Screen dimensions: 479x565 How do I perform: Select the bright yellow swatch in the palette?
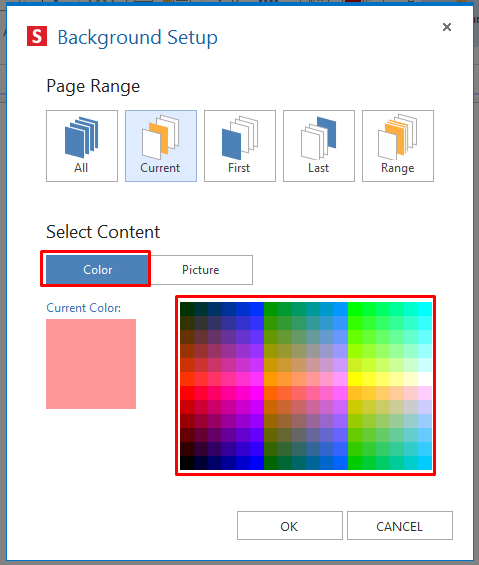355,379
